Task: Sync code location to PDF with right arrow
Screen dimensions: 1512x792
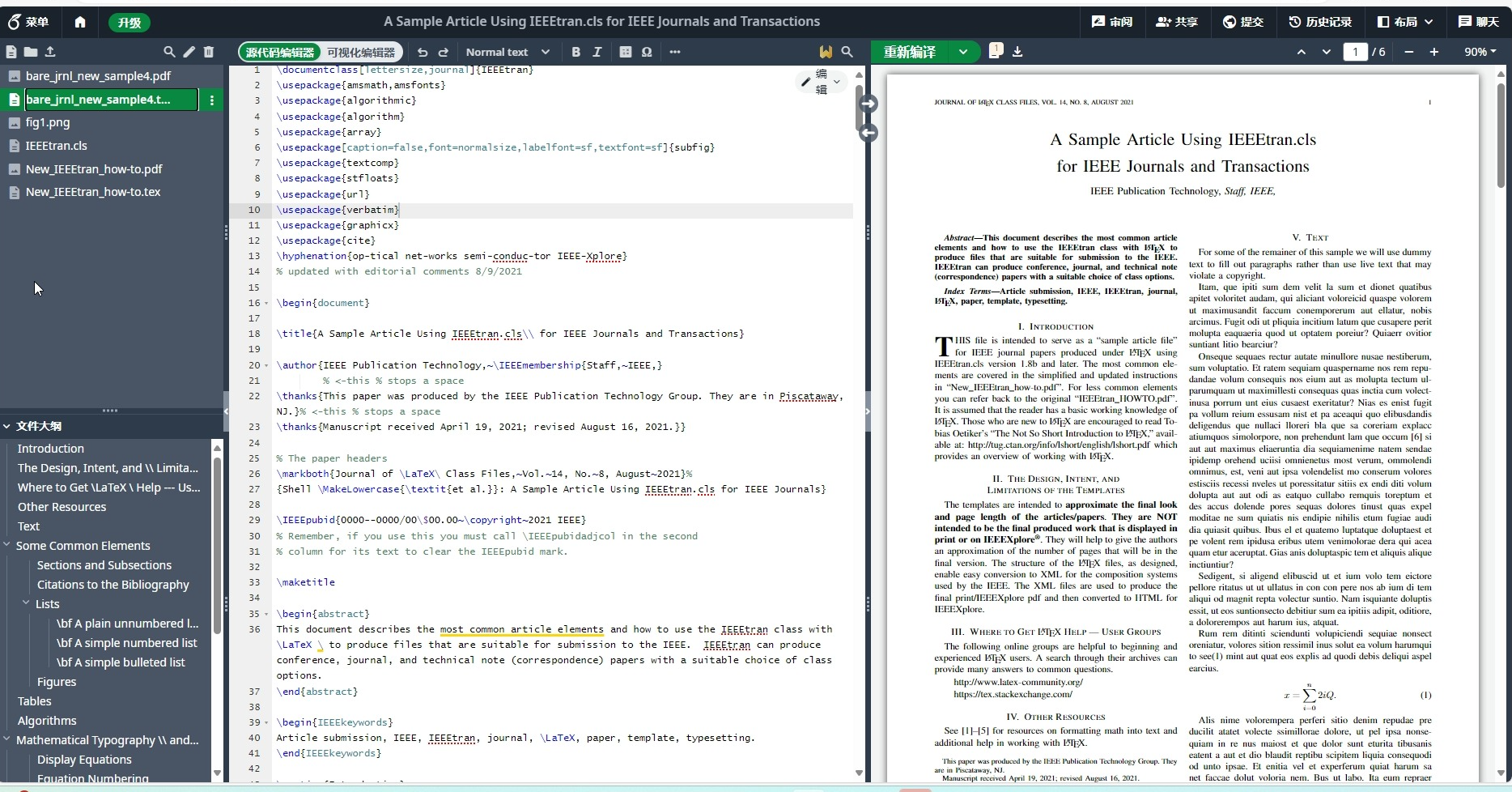Action: click(869, 104)
